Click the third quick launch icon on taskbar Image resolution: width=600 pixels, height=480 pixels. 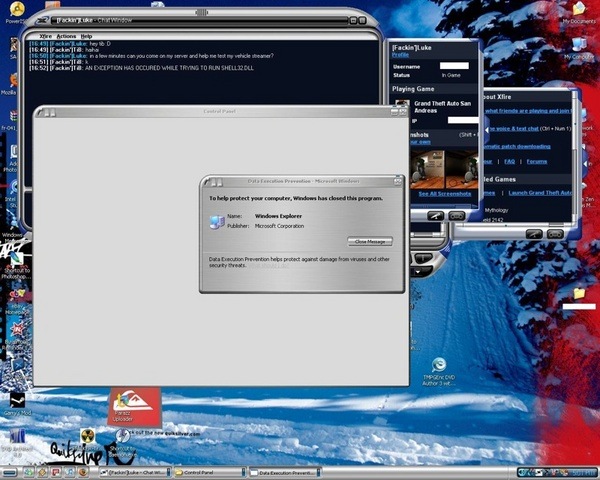point(56,473)
